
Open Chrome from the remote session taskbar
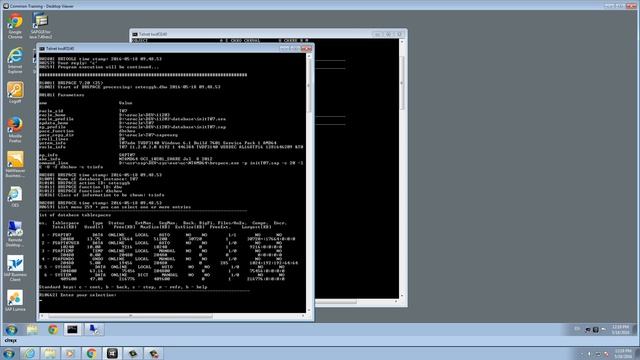(53, 329)
